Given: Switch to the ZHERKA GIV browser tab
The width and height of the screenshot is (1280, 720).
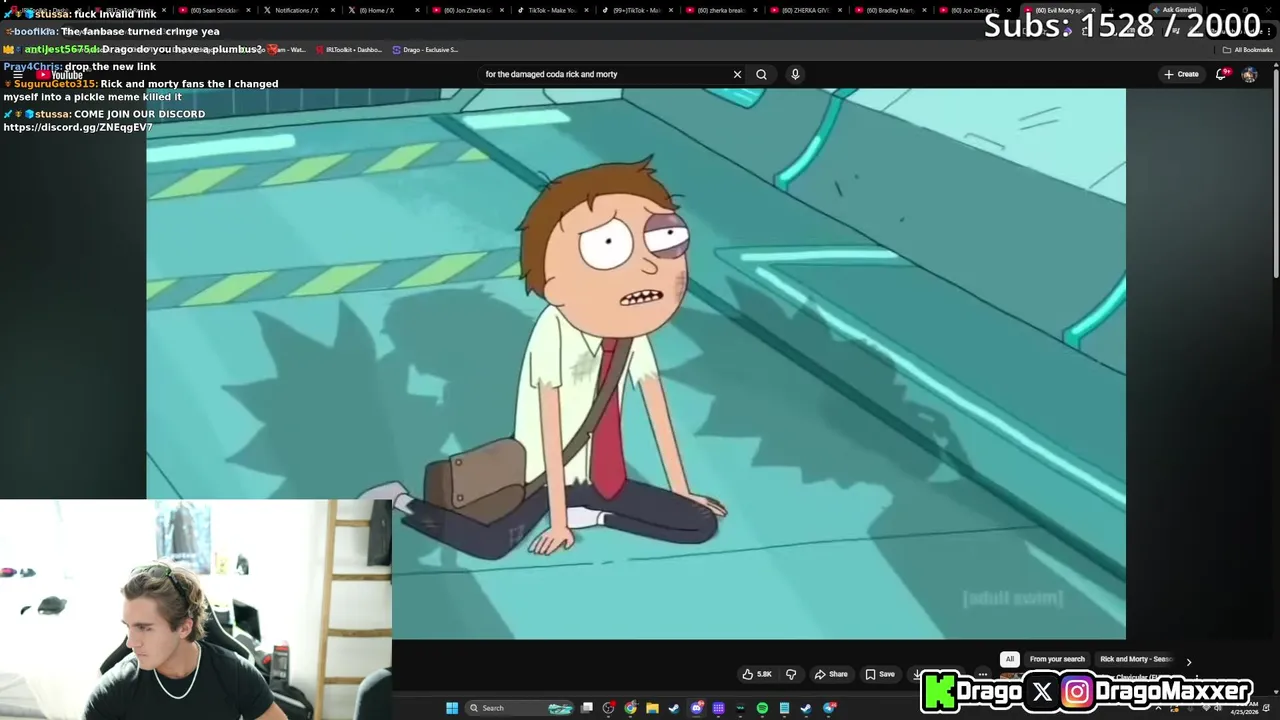Looking at the screenshot, I should point(805,10).
